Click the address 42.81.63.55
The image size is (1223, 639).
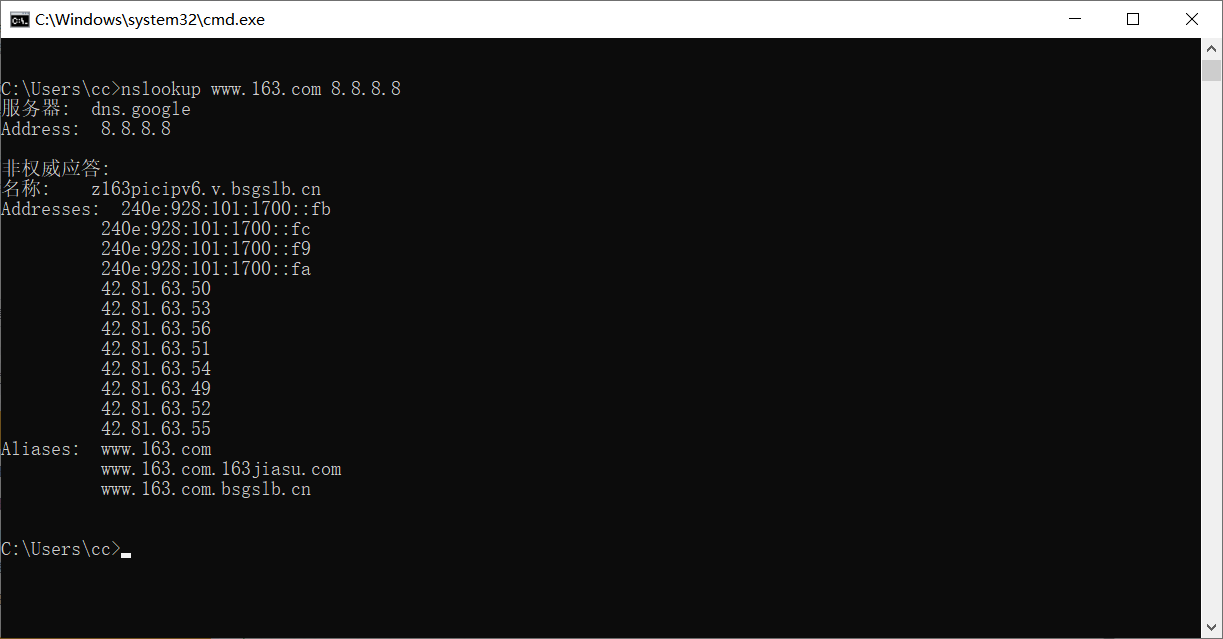[156, 429]
